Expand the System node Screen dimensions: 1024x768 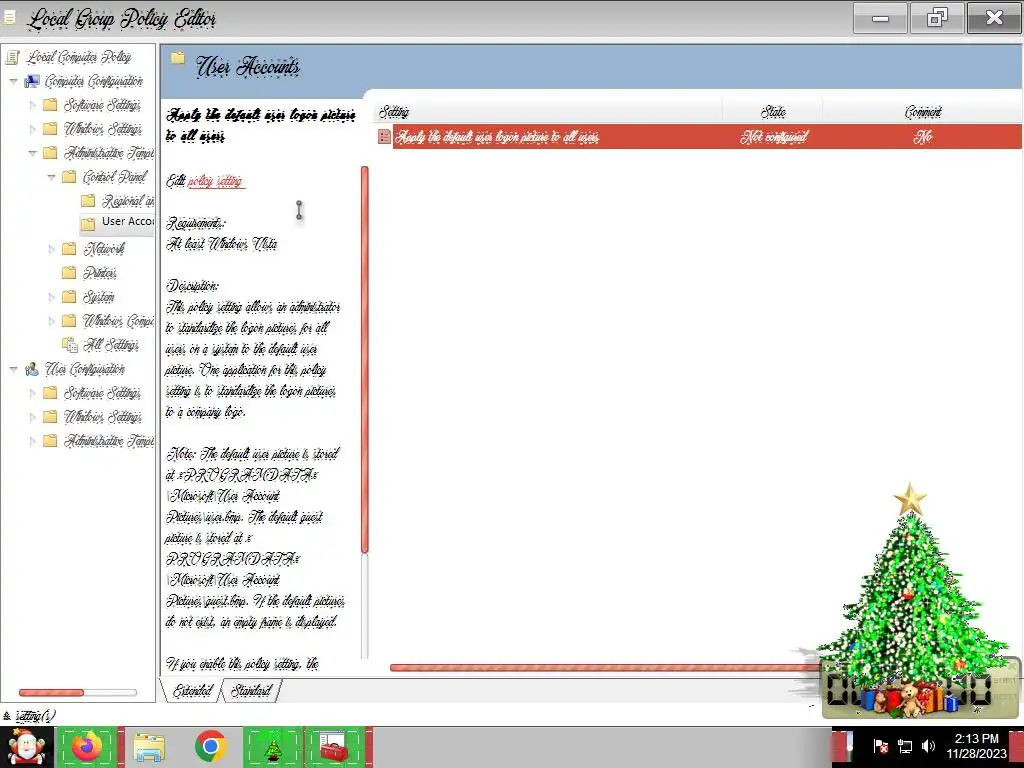click(52, 297)
